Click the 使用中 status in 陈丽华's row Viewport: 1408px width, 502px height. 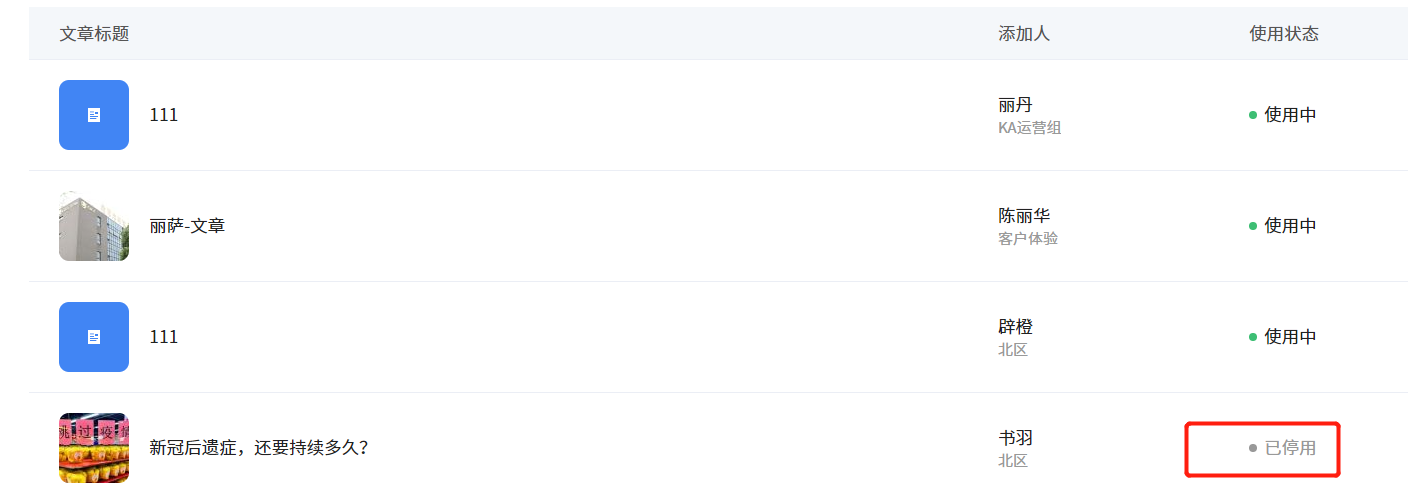coord(1282,226)
